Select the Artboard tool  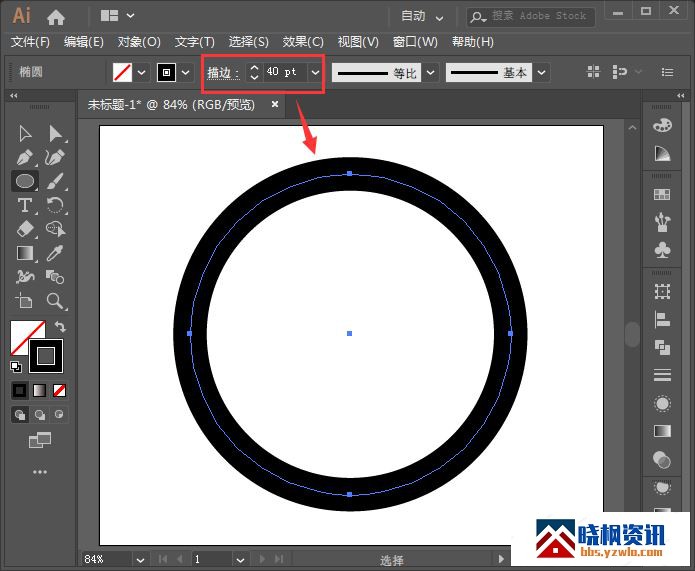(24, 301)
